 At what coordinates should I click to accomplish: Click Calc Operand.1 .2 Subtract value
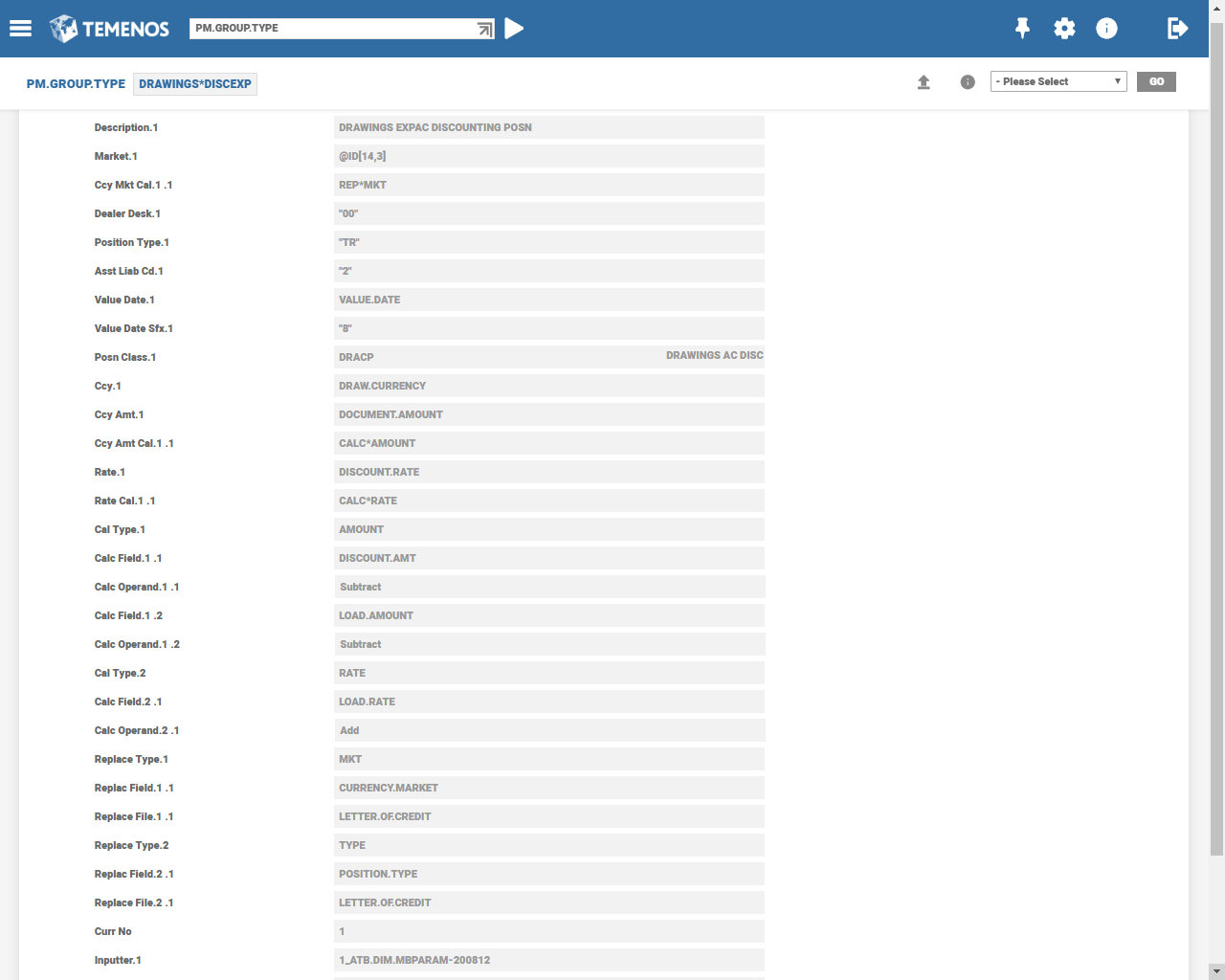[549, 644]
